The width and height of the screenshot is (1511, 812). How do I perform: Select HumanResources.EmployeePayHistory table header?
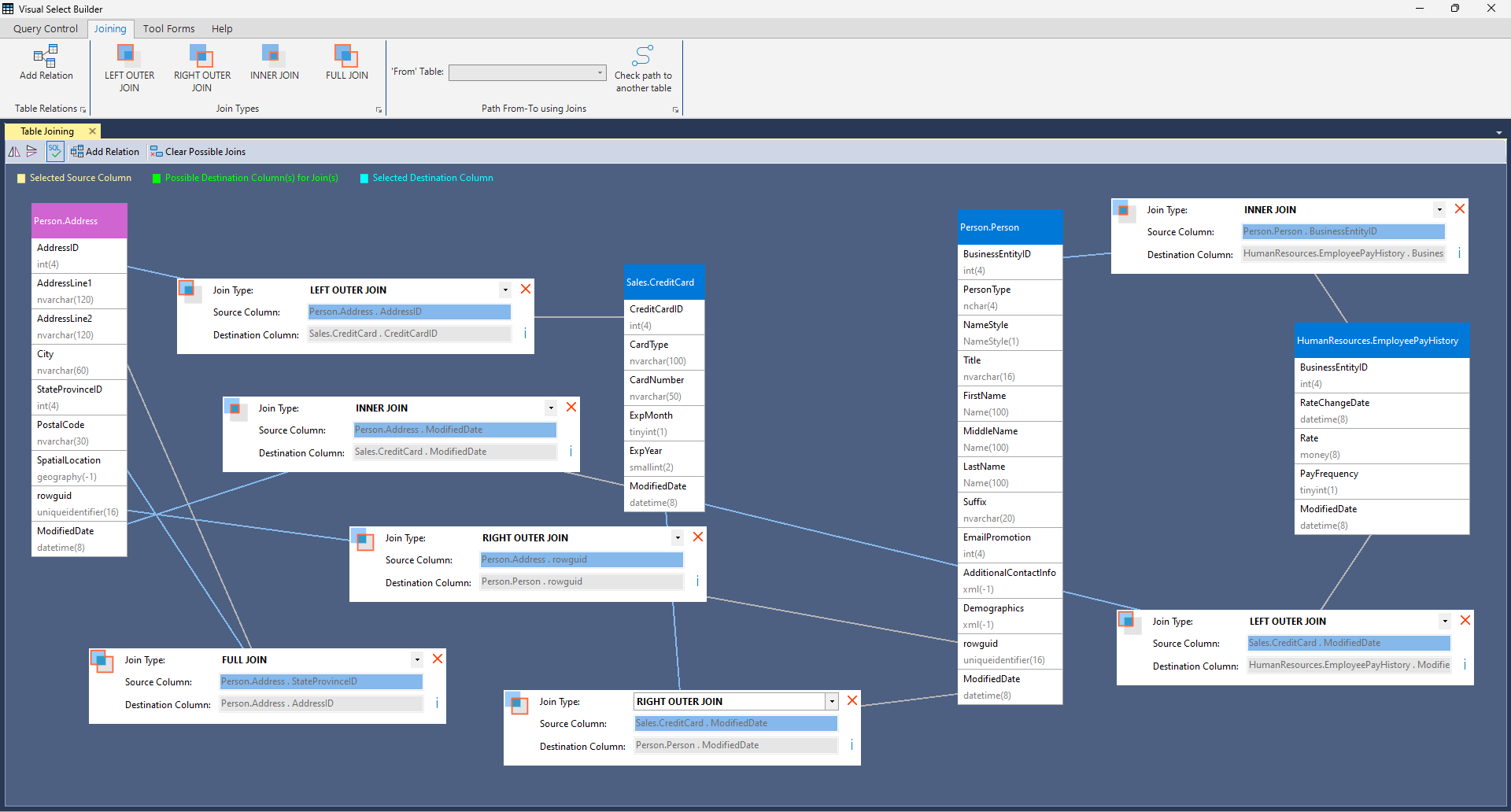click(x=1382, y=341)
